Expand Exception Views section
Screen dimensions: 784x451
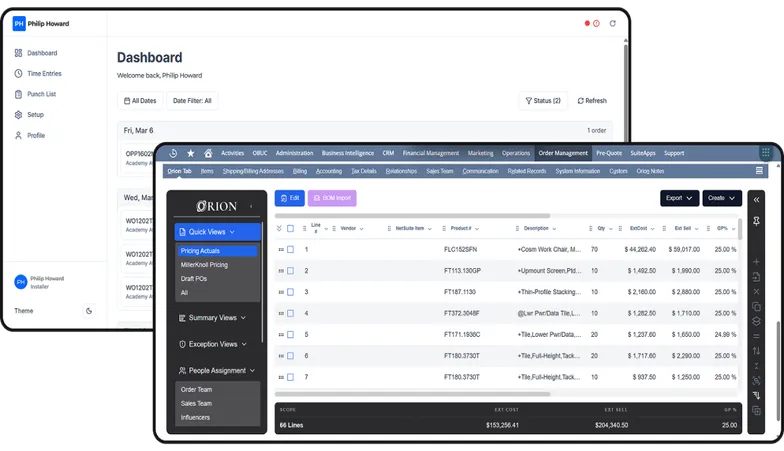[x=213, y=344]
